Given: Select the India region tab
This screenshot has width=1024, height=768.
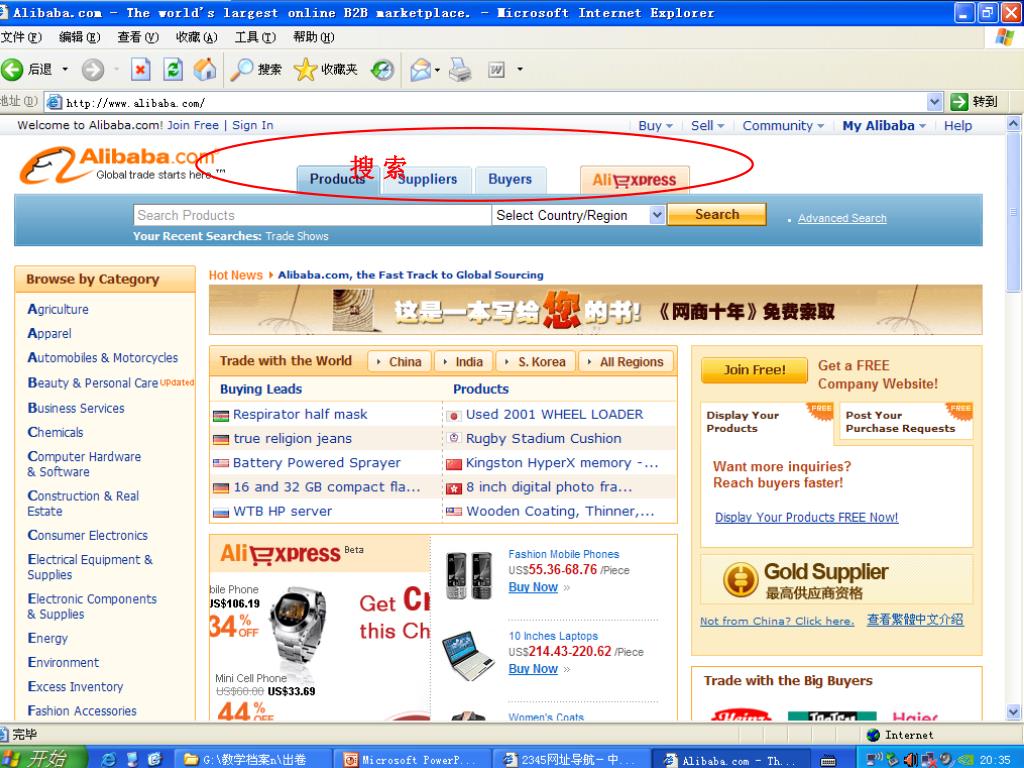Looking at the screenshot, I should click(463, 361).
